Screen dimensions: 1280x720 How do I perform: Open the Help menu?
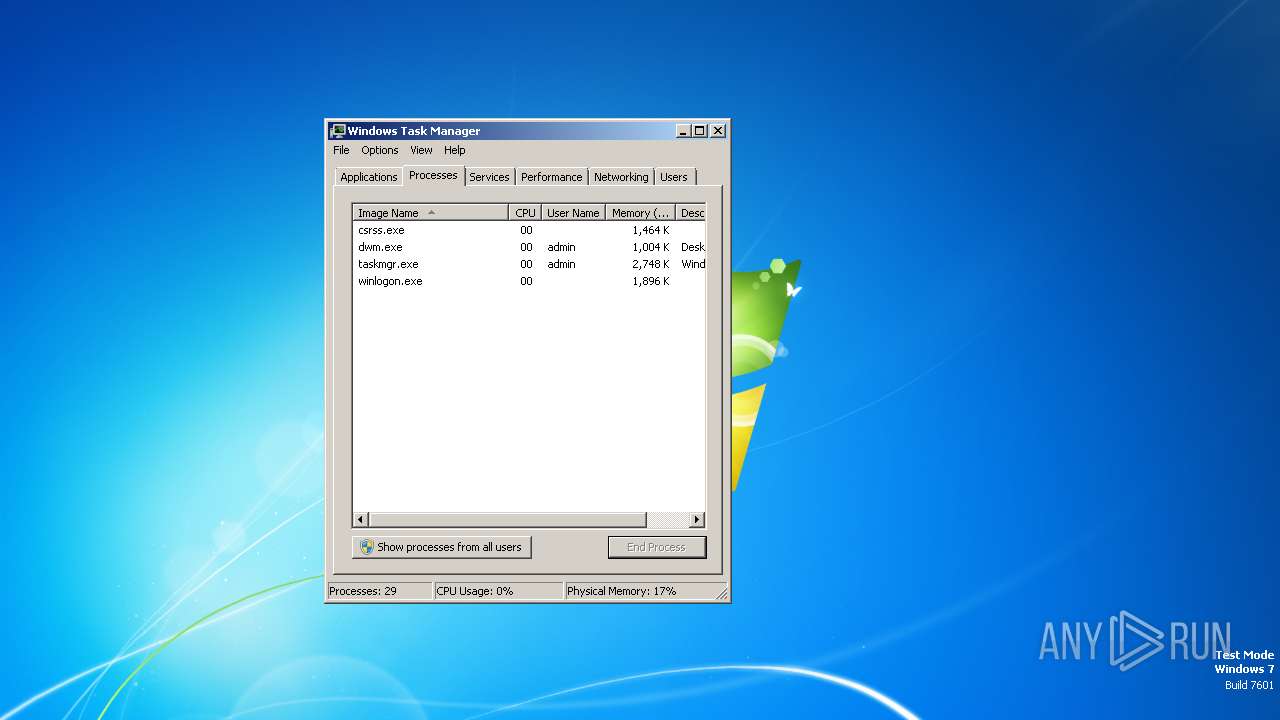click(x=455, y=150)
